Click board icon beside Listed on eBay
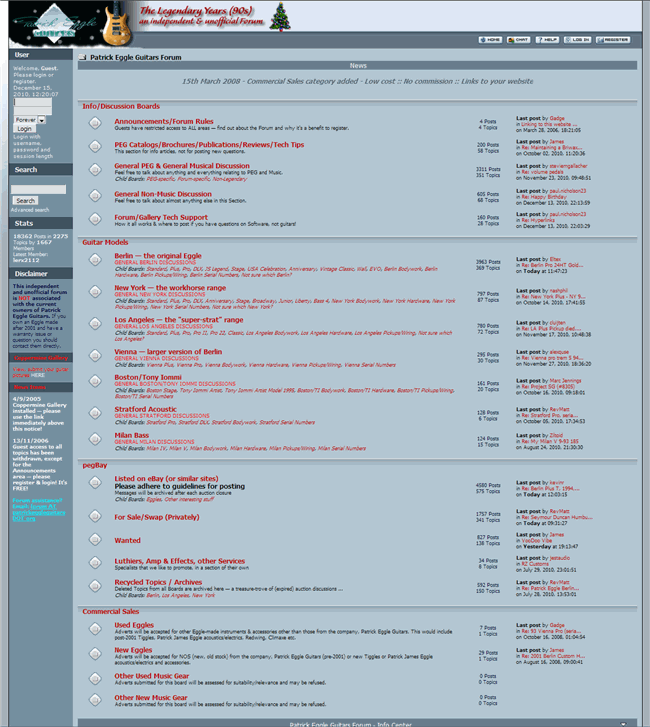 click(95, 483)
